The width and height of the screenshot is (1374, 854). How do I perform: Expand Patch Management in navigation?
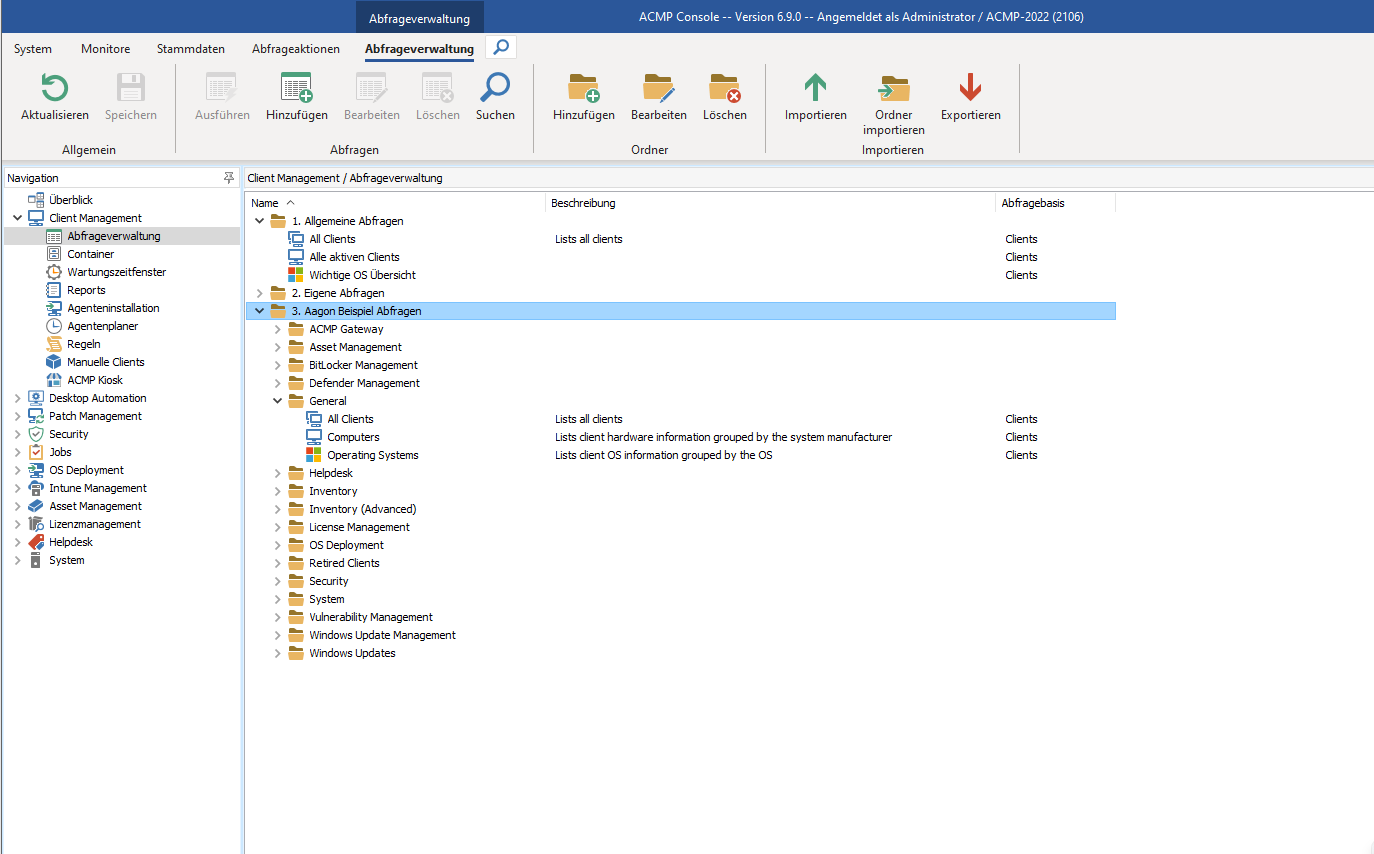pos(17,416)
